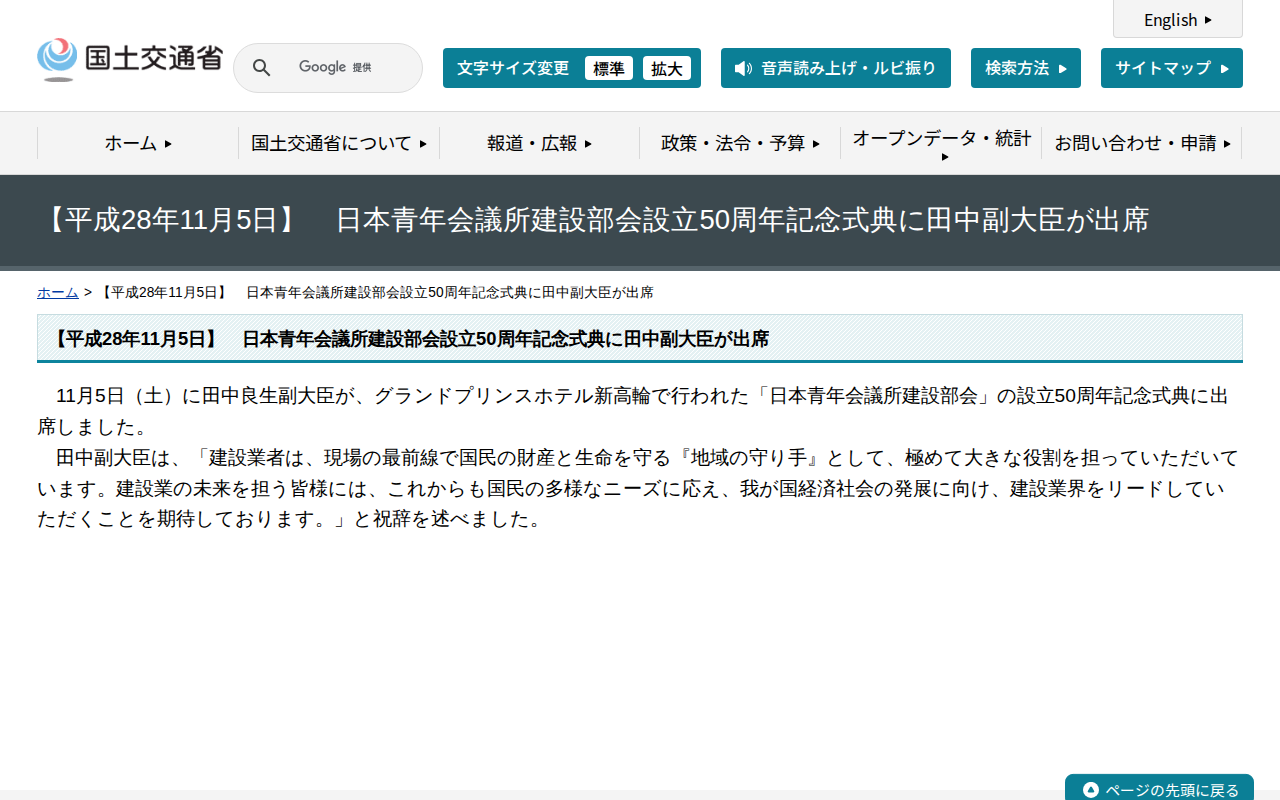Click inside the Google search input field
The image size is (1280, 800).
[x=340, y=67]
